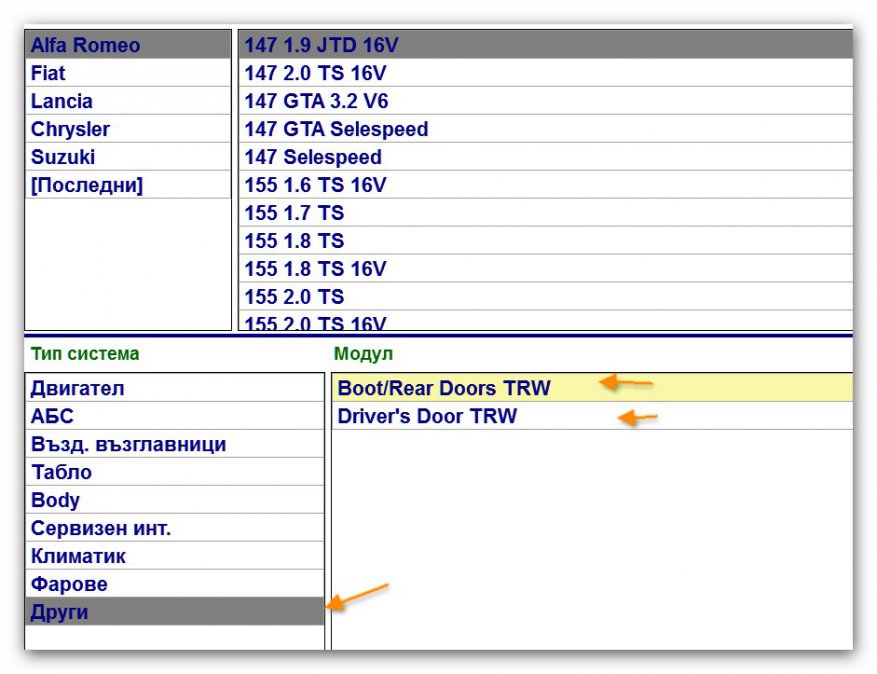Choose Driver's Door TRW module
This screenshot has width=877, height=674.
427,416
